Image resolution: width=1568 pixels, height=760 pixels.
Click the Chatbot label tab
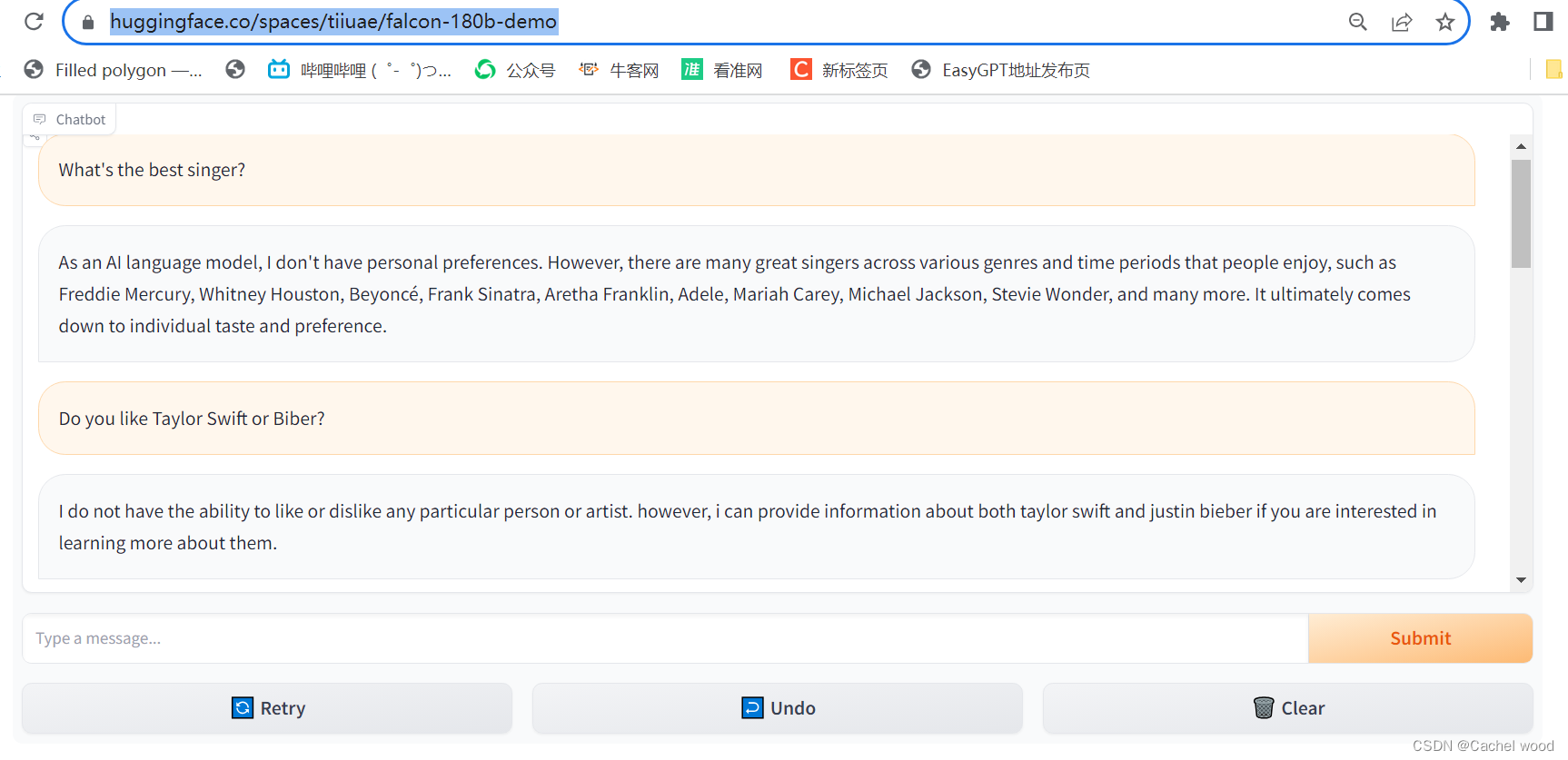pyautogui.click(x=70, y=119)
